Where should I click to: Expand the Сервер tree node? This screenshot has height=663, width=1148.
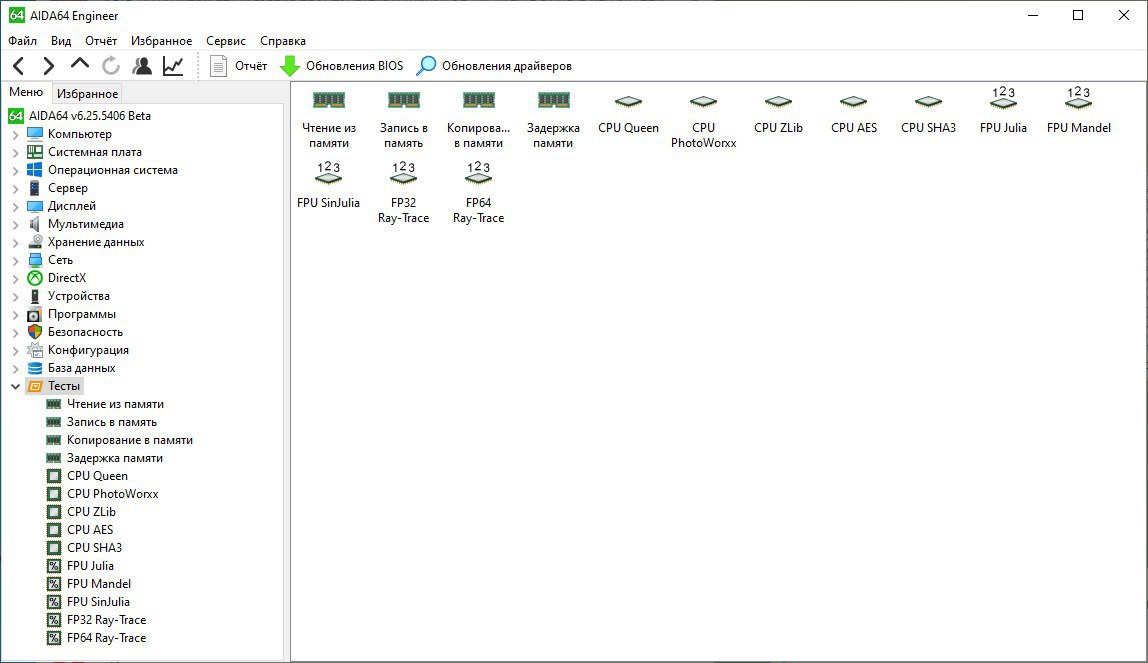[15, 189]
